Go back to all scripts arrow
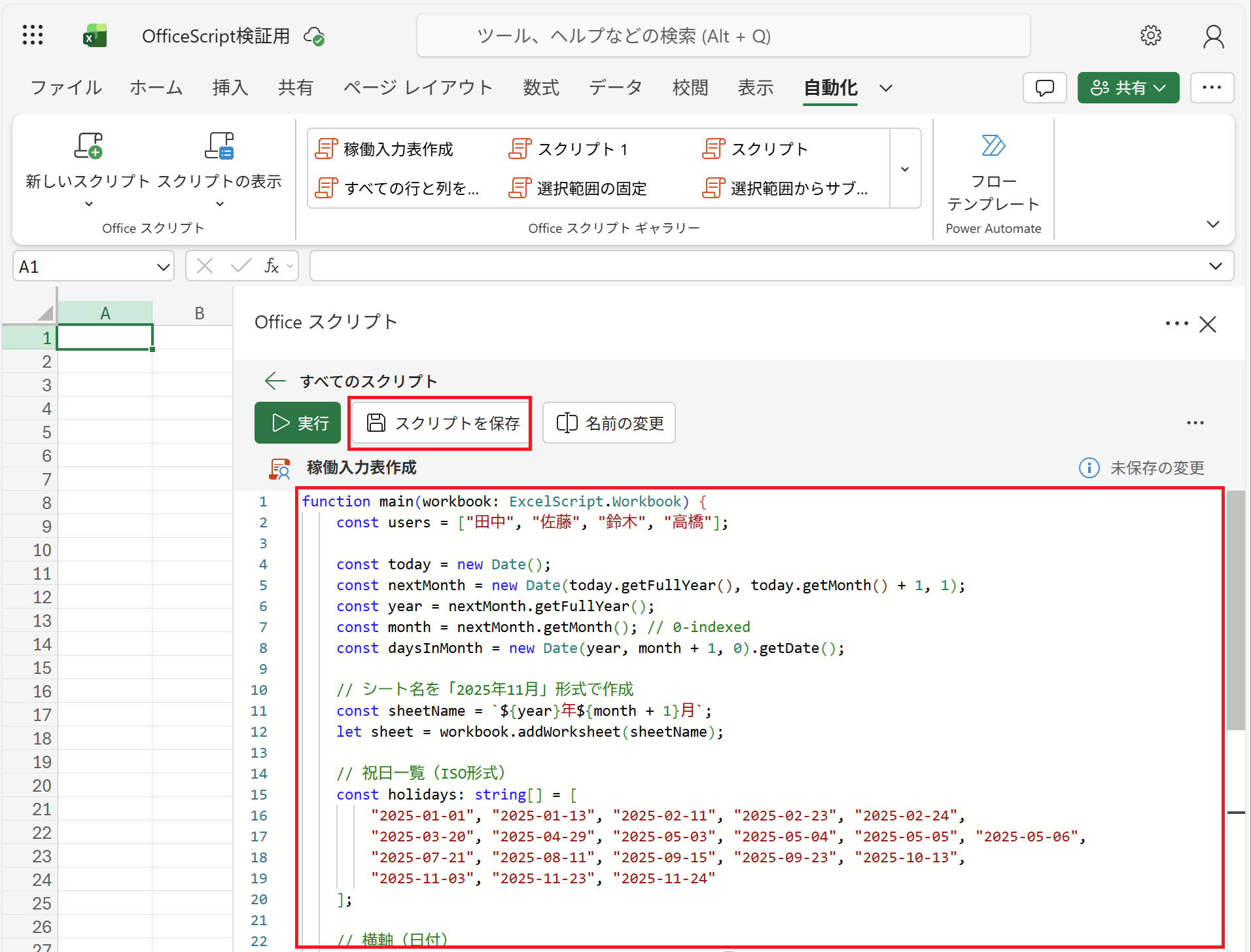This screenshot has width=1251, height=952. (x=275, y=381)
